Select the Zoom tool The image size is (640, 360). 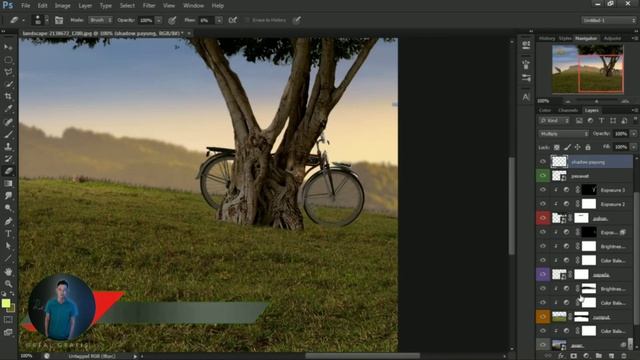click(x=8, y=284)
